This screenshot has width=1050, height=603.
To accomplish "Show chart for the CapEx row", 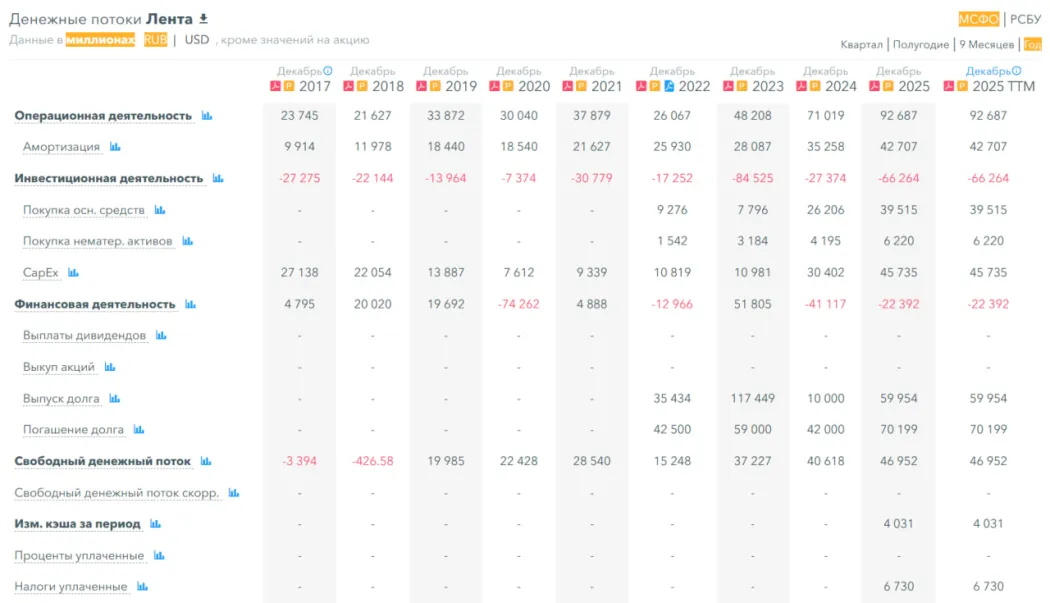I will pyautogui.click(x=73, y=273).
